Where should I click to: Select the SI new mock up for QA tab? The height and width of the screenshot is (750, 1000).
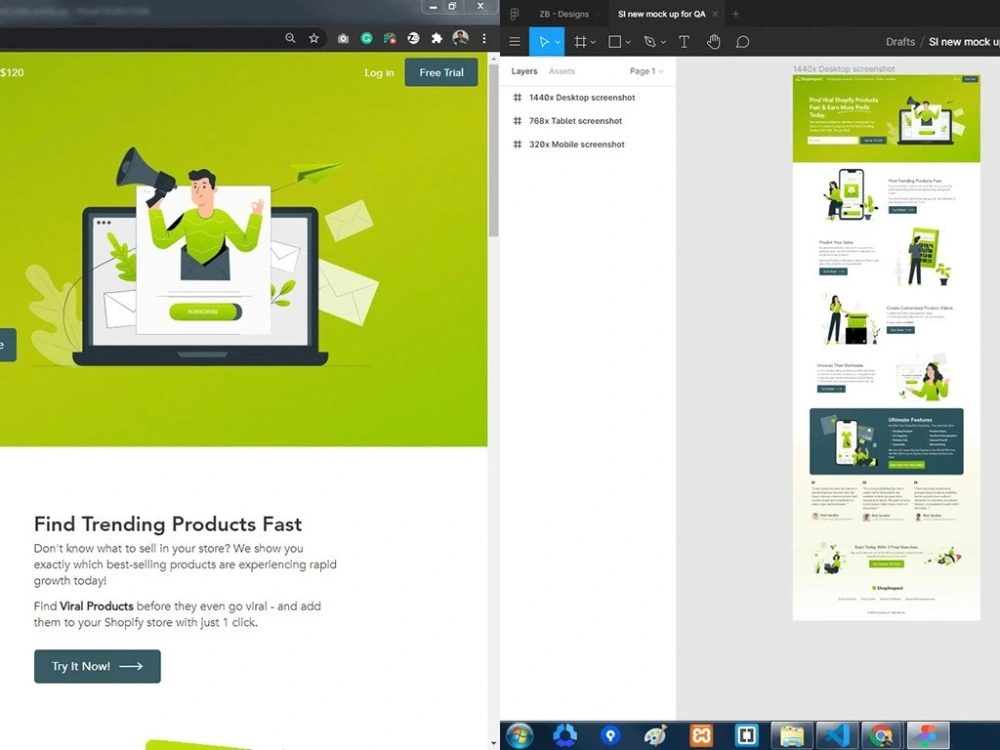click(x=661, y=14)
